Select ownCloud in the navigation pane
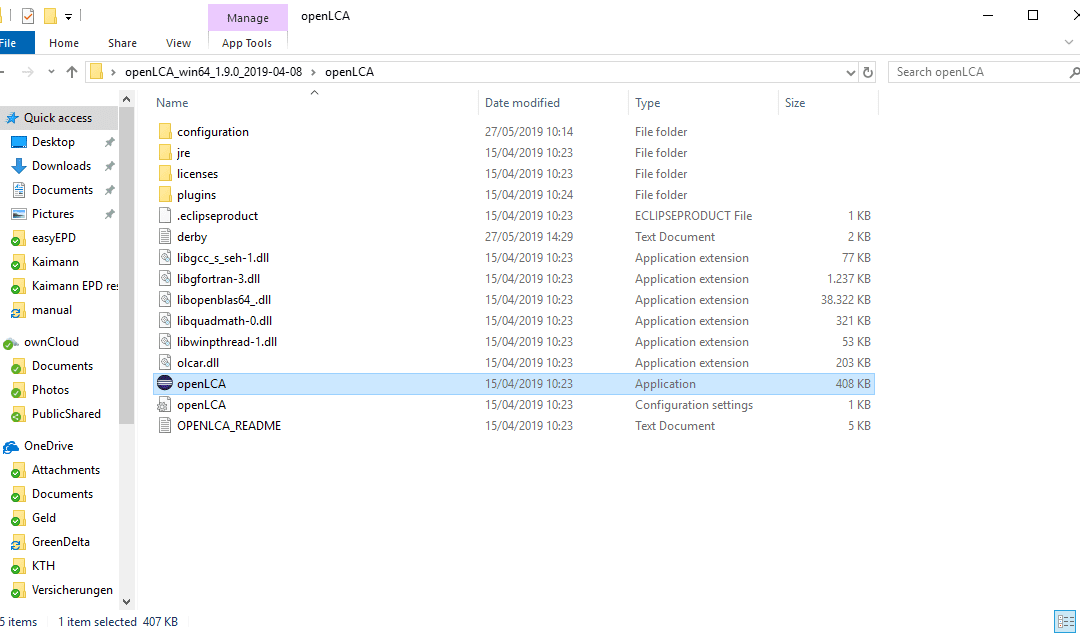Screen dimensions: 1080x634 point(51,342)
